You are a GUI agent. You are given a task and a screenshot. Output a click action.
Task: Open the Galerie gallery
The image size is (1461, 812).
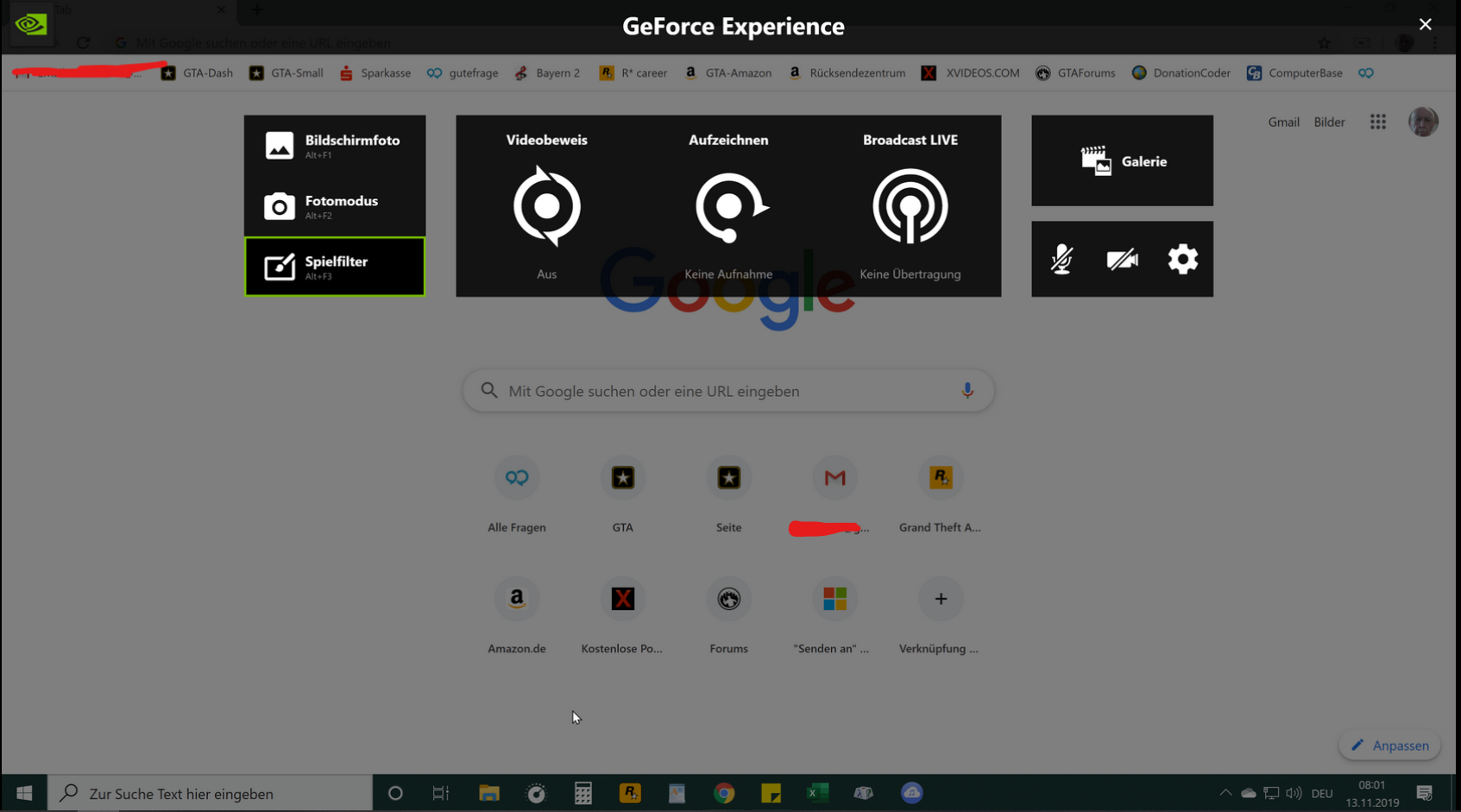pos(1122,161)
